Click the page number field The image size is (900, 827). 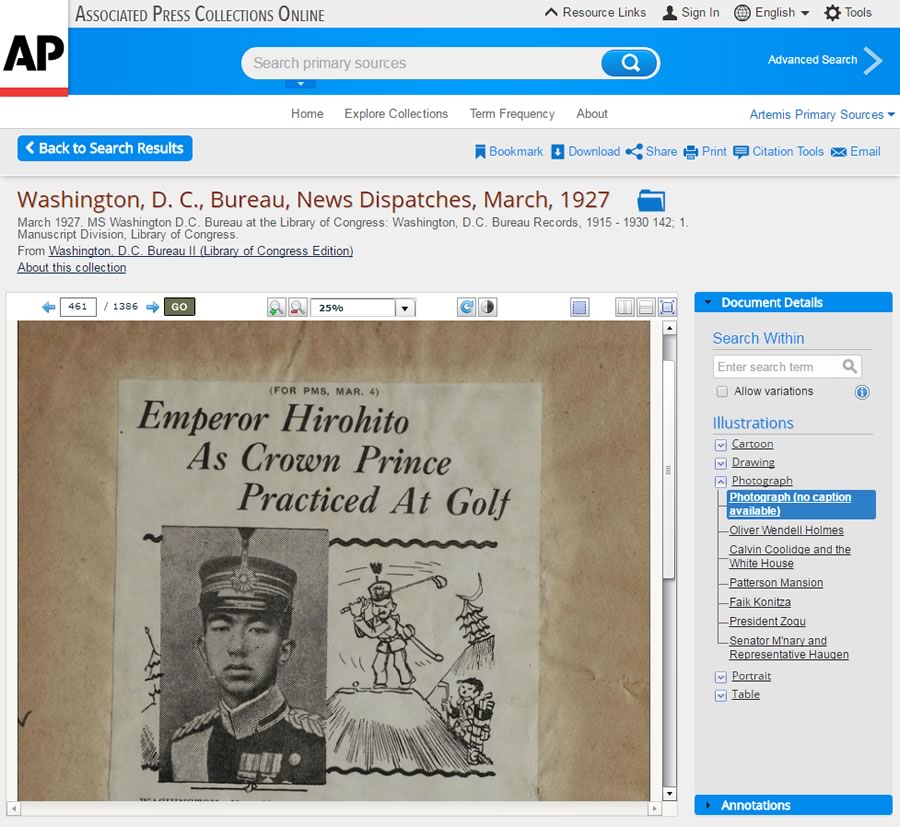(78, 307)
